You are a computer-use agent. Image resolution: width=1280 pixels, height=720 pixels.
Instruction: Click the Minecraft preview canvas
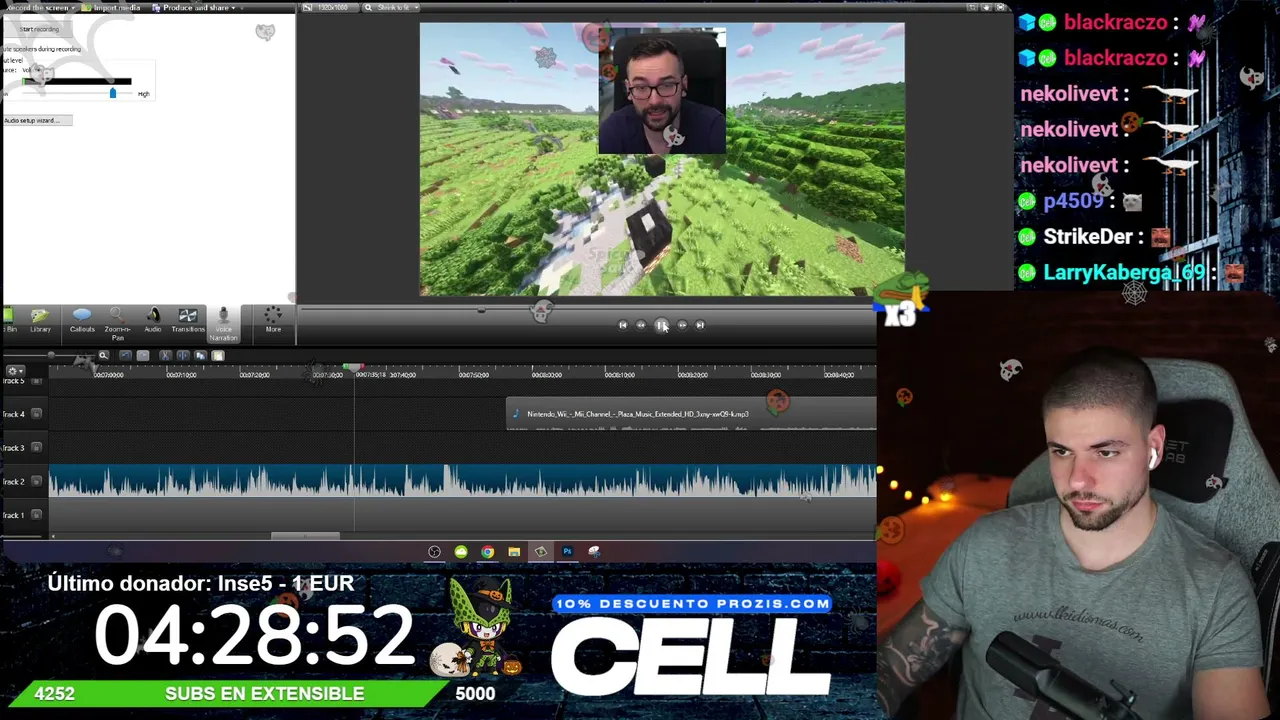coord(662,159)
